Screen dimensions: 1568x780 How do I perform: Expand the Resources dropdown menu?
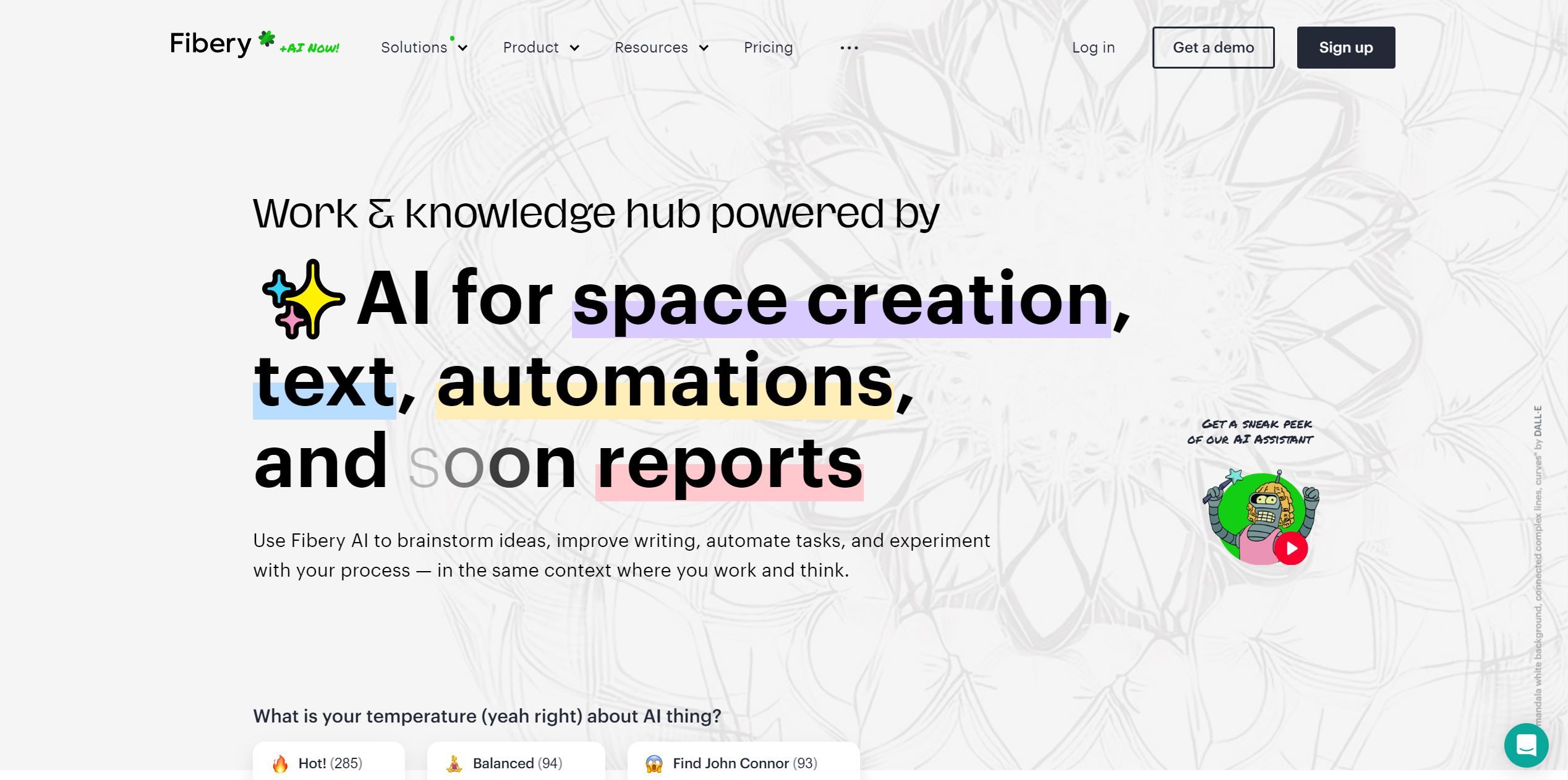pyautogui.click(x=660, y=47)
